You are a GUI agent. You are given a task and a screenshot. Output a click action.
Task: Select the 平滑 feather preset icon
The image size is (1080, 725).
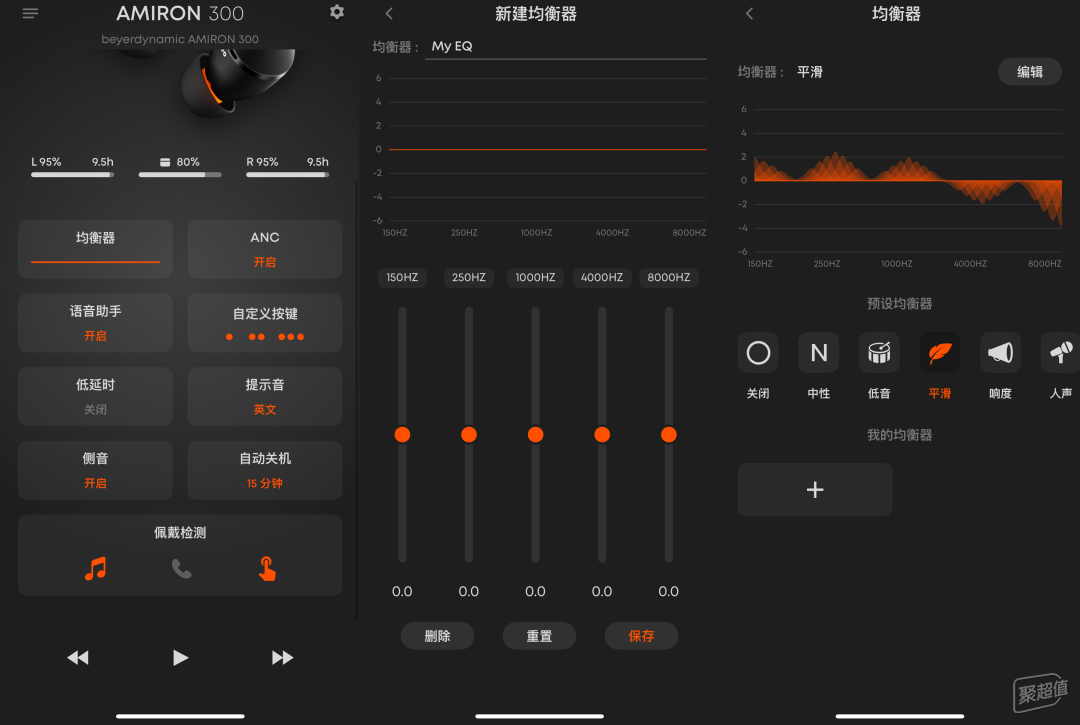tap(939, 353)
